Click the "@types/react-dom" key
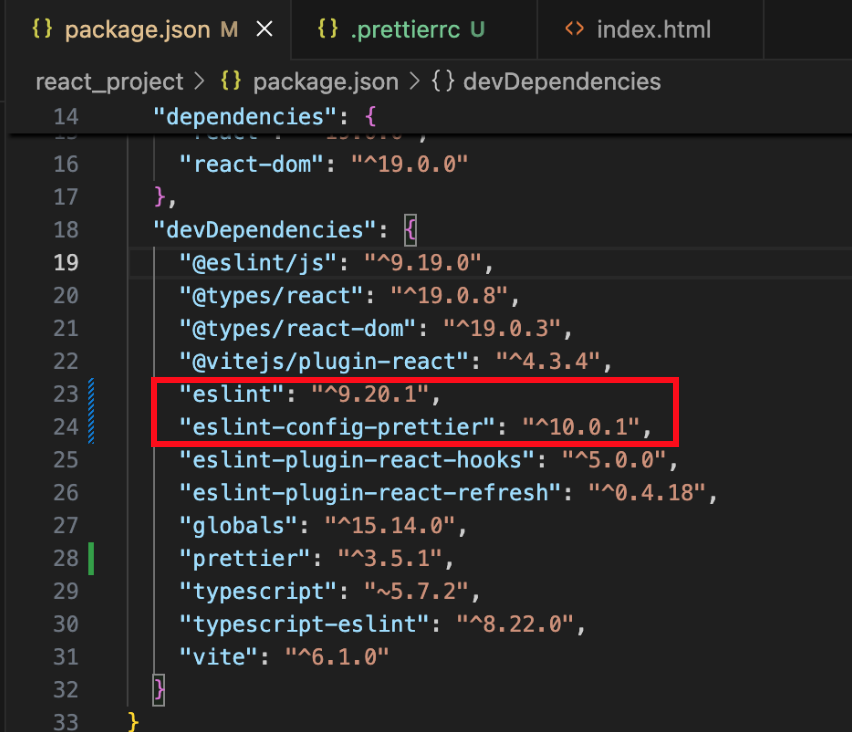The image size is (852, 732). tap(298, 329)
